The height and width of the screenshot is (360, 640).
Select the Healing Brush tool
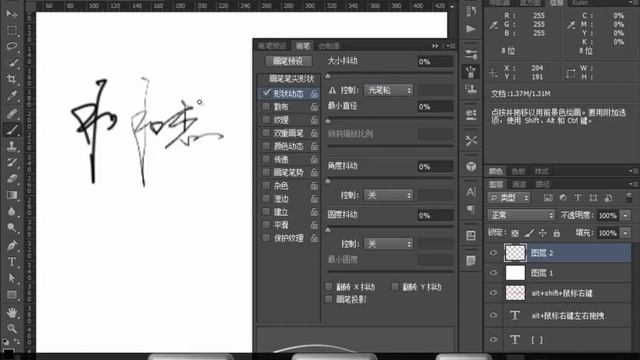coord(12,113)
